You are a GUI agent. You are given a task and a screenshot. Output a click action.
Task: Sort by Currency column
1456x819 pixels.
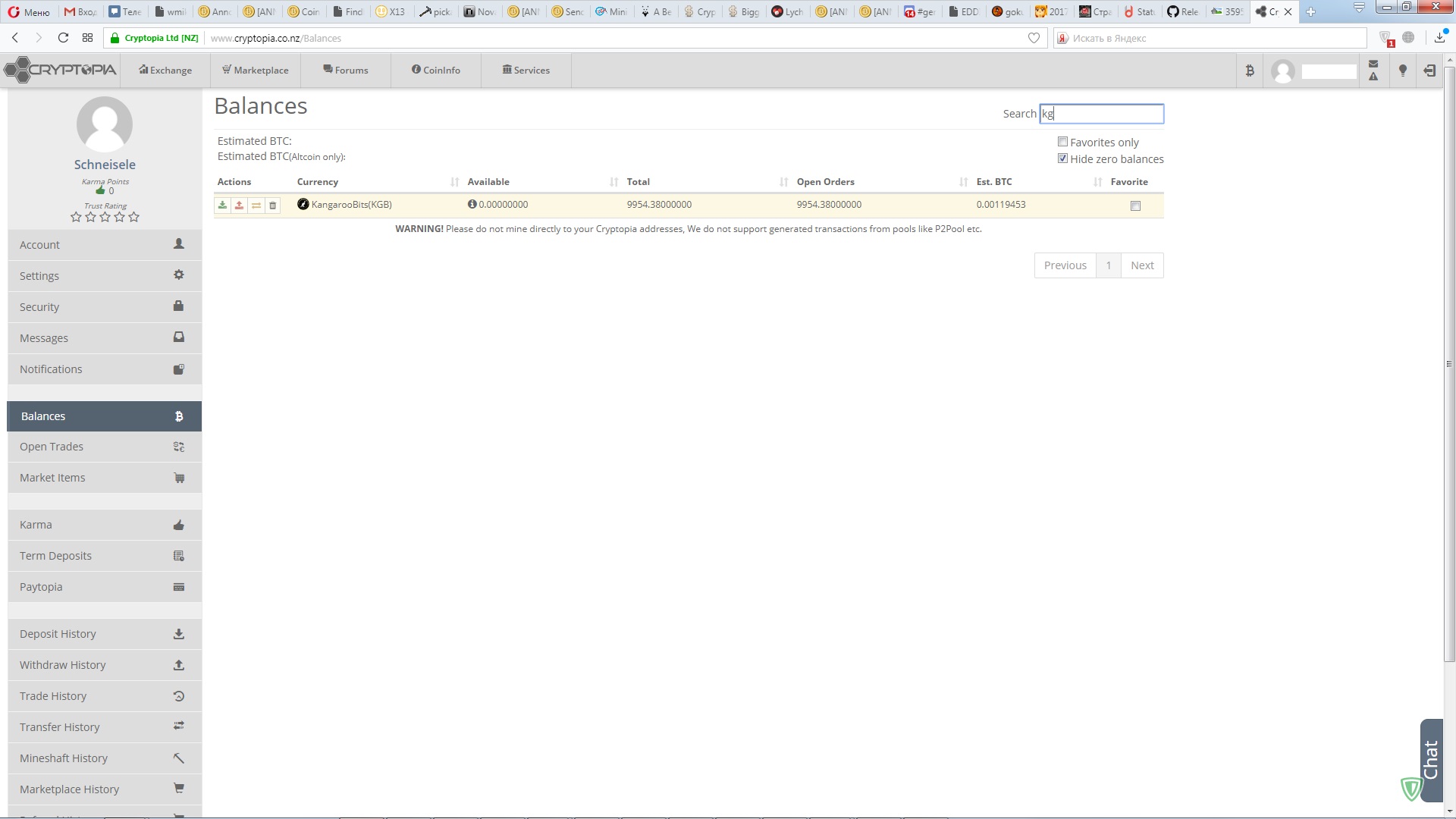point(379,182)
